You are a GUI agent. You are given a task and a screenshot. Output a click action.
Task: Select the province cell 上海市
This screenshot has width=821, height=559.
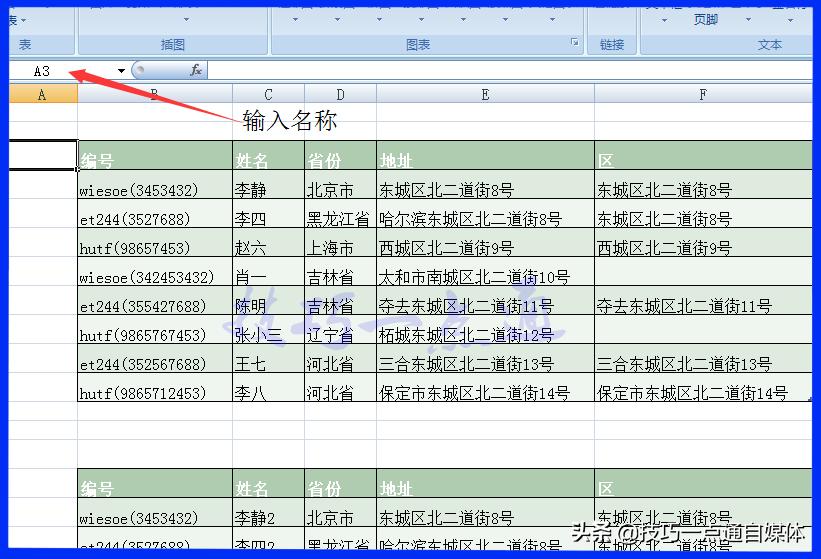pyautogui.click(x=340, y=242)
